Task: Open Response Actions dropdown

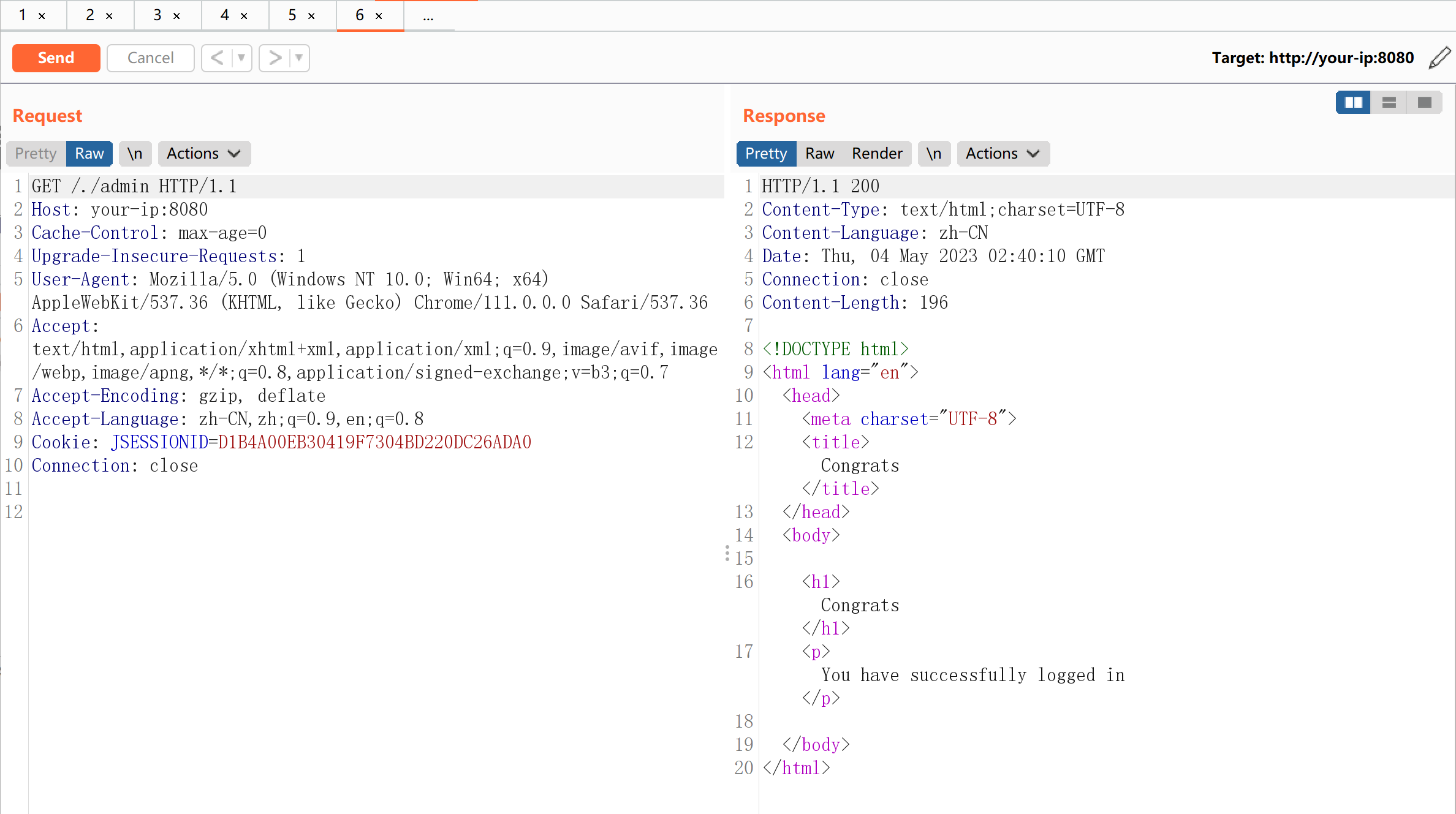Action: [1003, 154]
